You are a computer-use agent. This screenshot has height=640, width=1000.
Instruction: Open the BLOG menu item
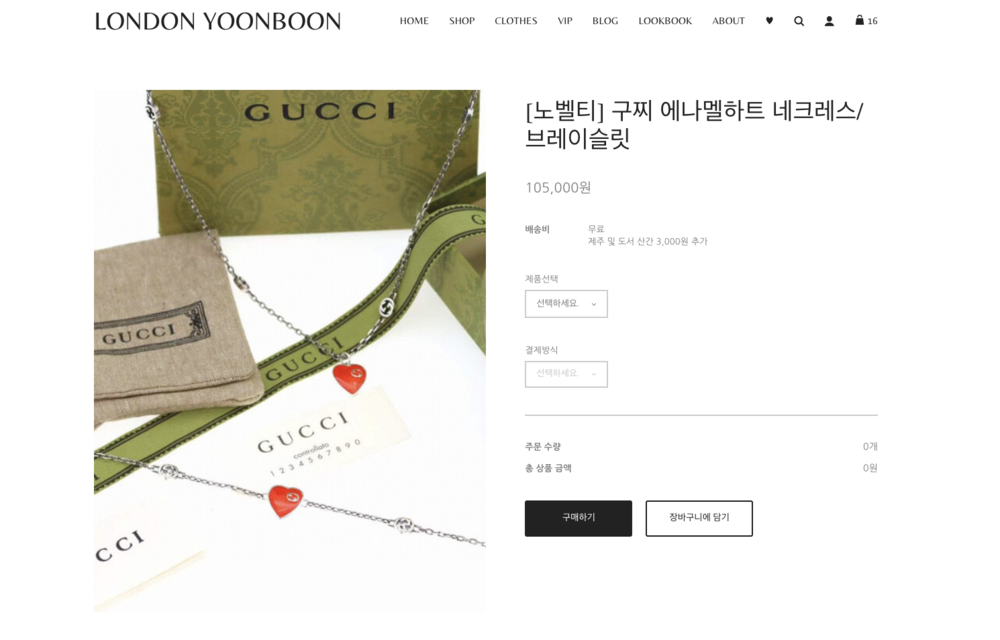click(605, 21)
